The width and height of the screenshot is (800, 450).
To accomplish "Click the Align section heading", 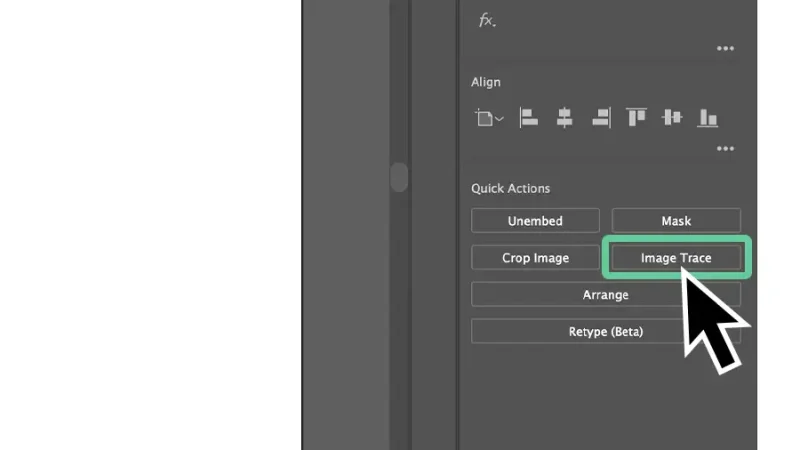I will pyautogui.click(x=486, y=82).
